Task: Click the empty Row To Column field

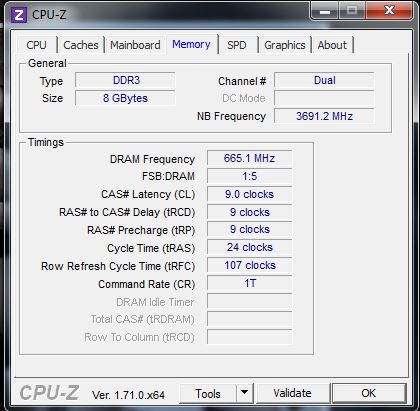Action: coord(249,337)
